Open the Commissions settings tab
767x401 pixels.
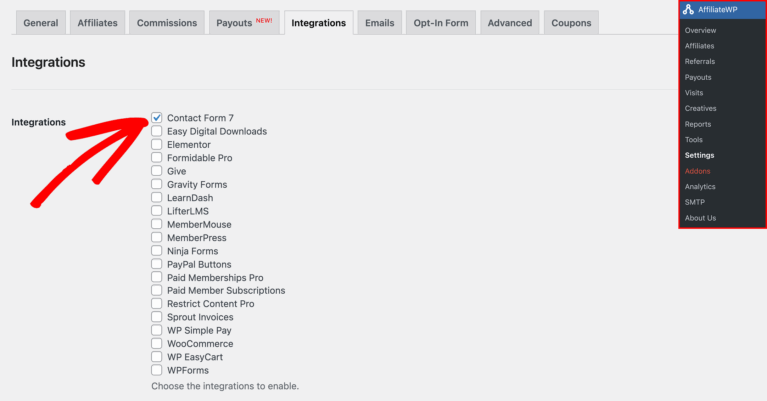pos(166,23)
